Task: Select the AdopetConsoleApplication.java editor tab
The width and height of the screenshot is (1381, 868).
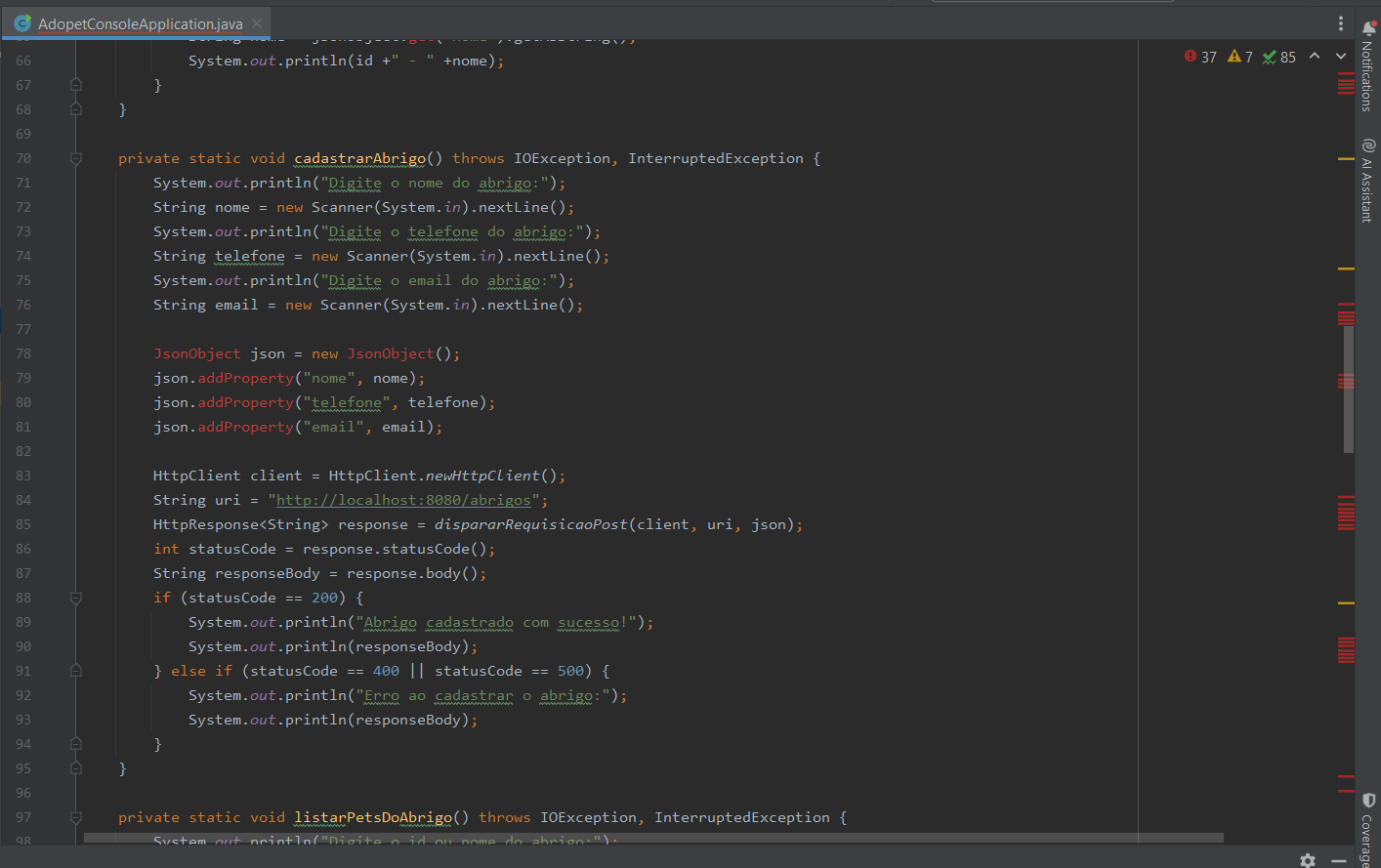Action: tap(138, 23)
